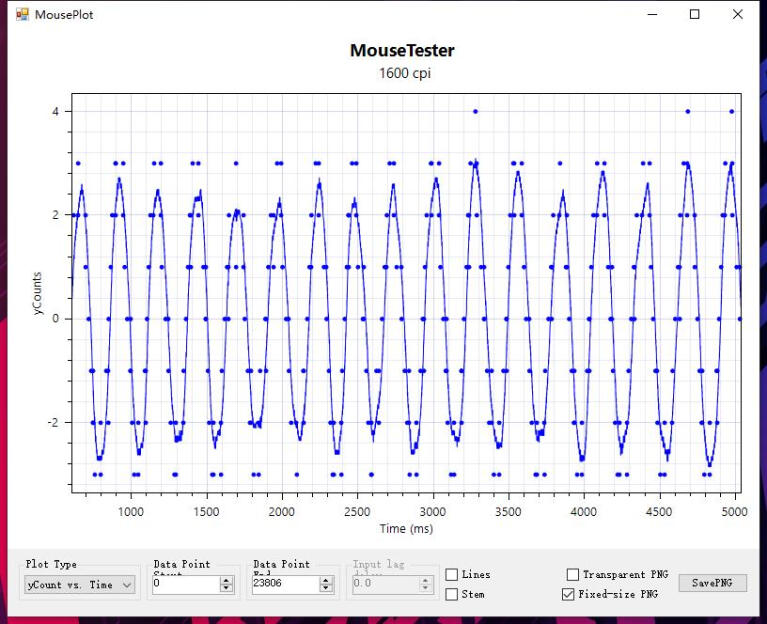The width and height of the screenshot is (767, 624).
Task: Decrease Data Point End with down arrow
Action: [x=326, y=589]
